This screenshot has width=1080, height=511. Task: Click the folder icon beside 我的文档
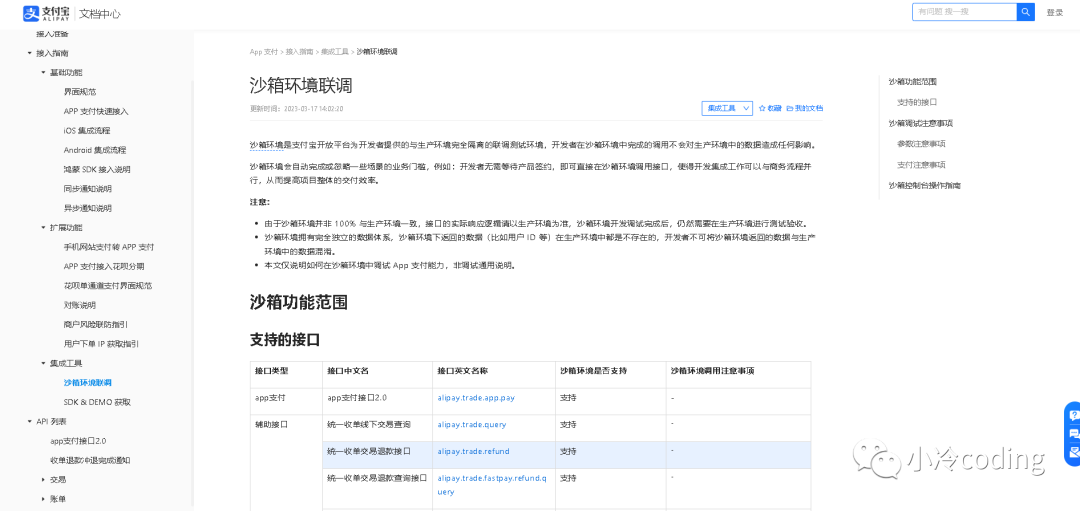tap(790, 108)
